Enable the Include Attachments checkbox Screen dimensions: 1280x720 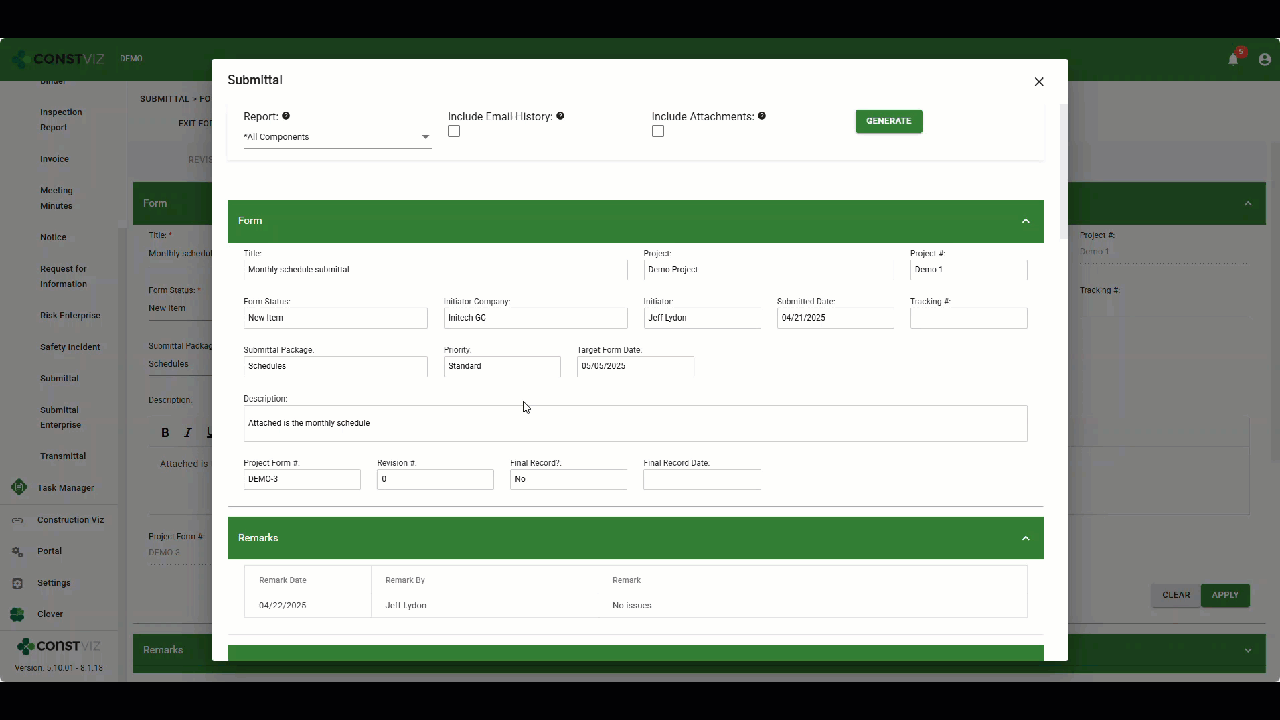tap(658, 131)
